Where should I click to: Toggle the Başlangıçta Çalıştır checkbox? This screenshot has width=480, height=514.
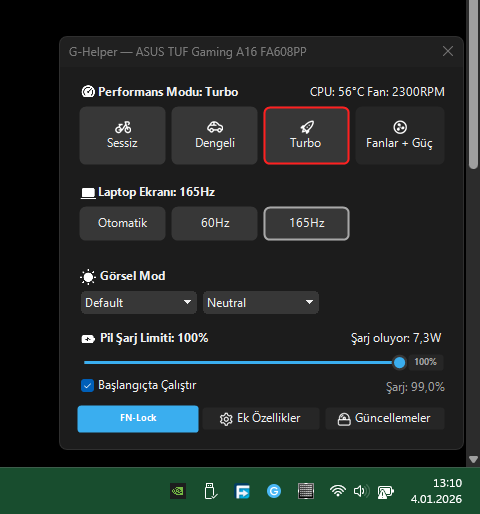tap(87, 386)
